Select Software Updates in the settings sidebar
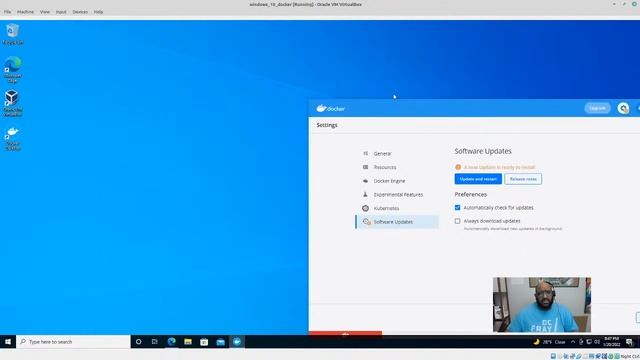The height and width of the screenshot is (360, 640). tap(397, 222)
